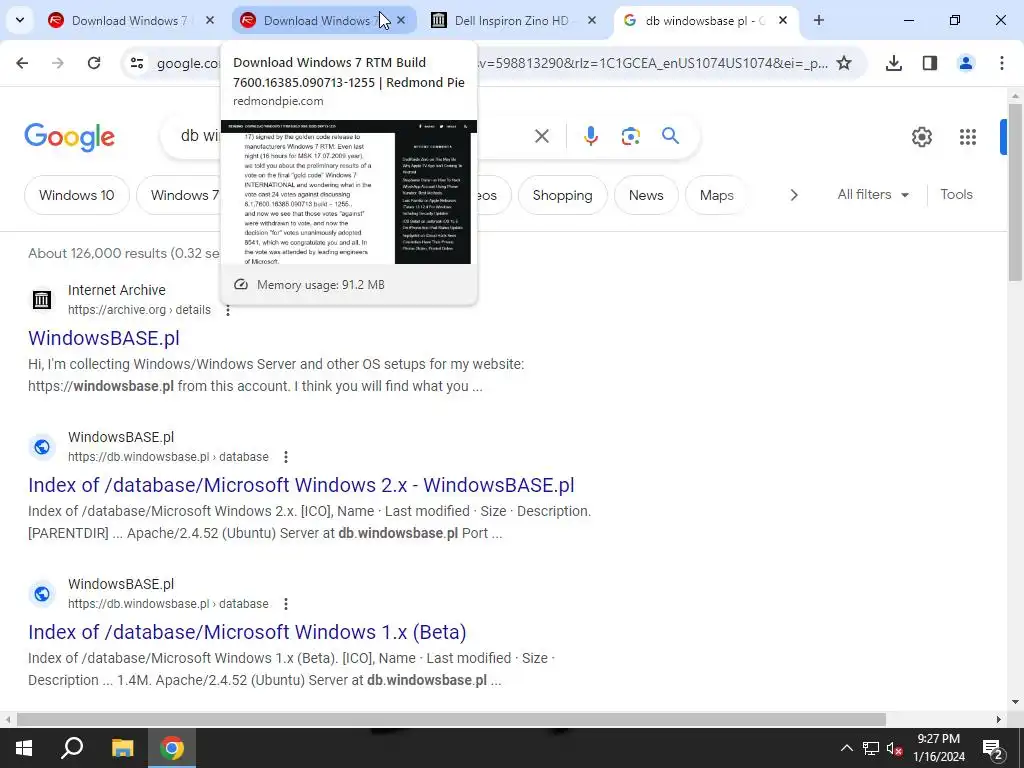Open options menu for Windows 1.x (Beta) result
The image size is (1024, 768).
(x=285, y=604)
